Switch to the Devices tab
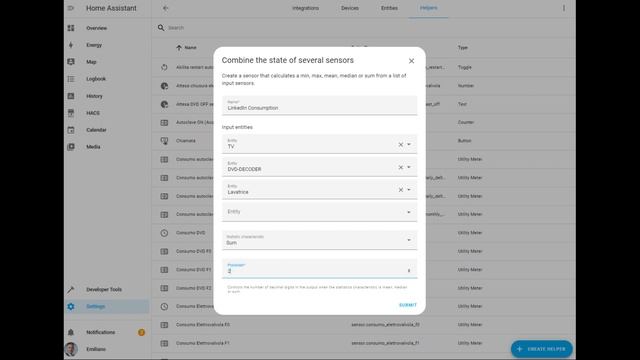Screen dimensions: 640x360 click(350, 8)
